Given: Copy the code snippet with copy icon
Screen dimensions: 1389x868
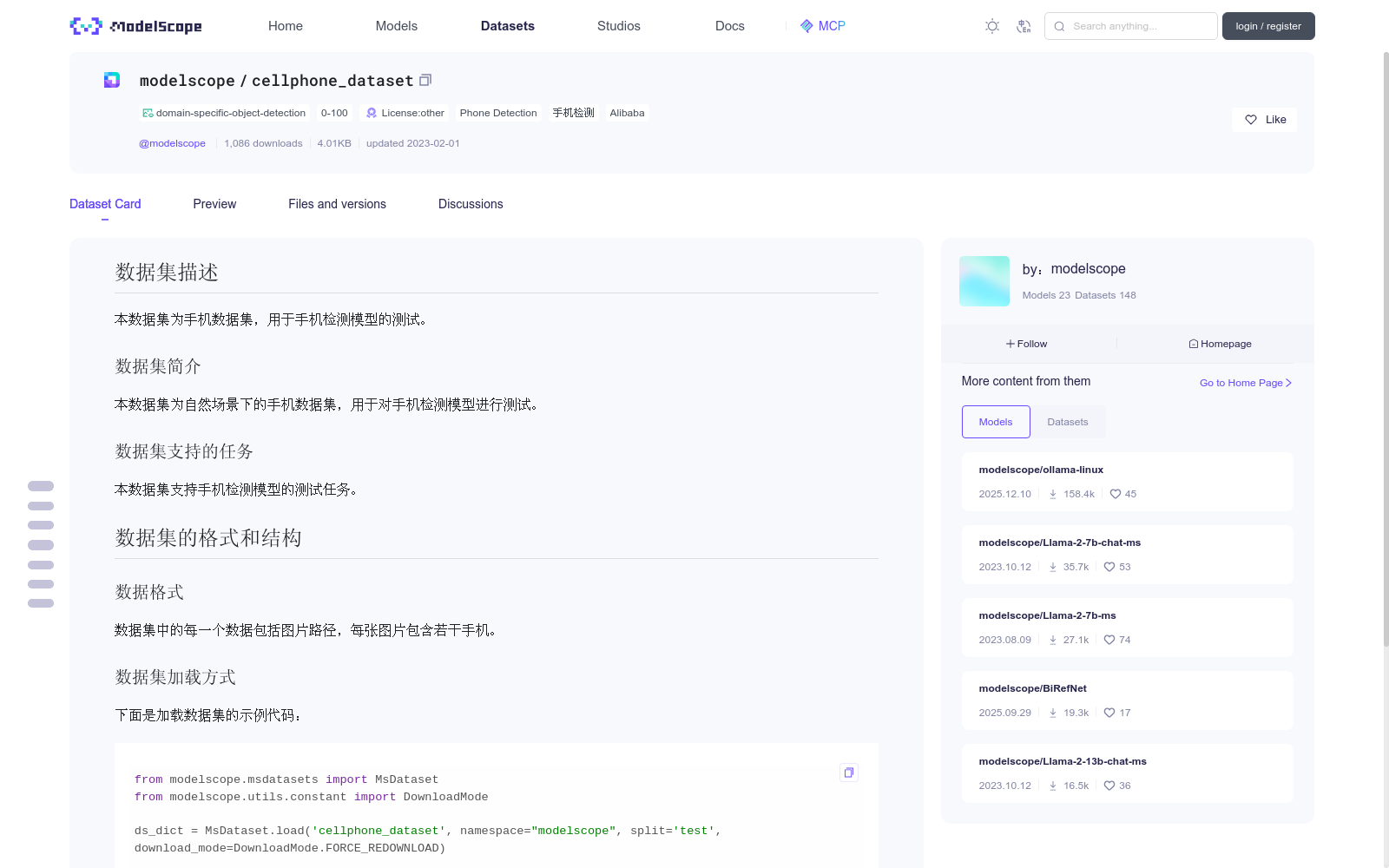Looking at the screenshot, I should point(849,773).
